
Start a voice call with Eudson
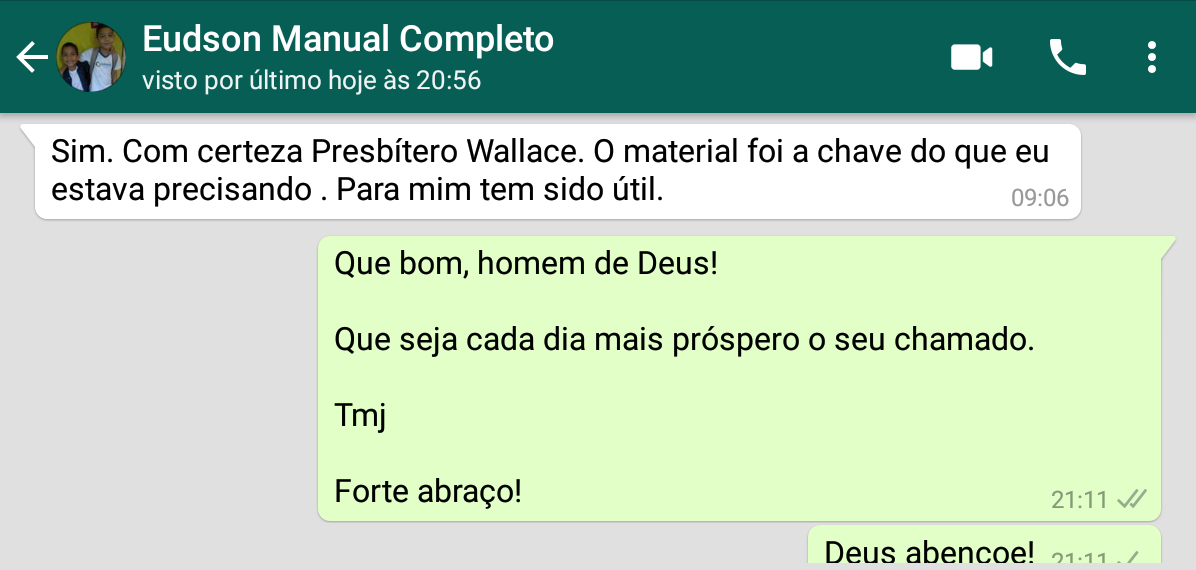point(1067,57)
